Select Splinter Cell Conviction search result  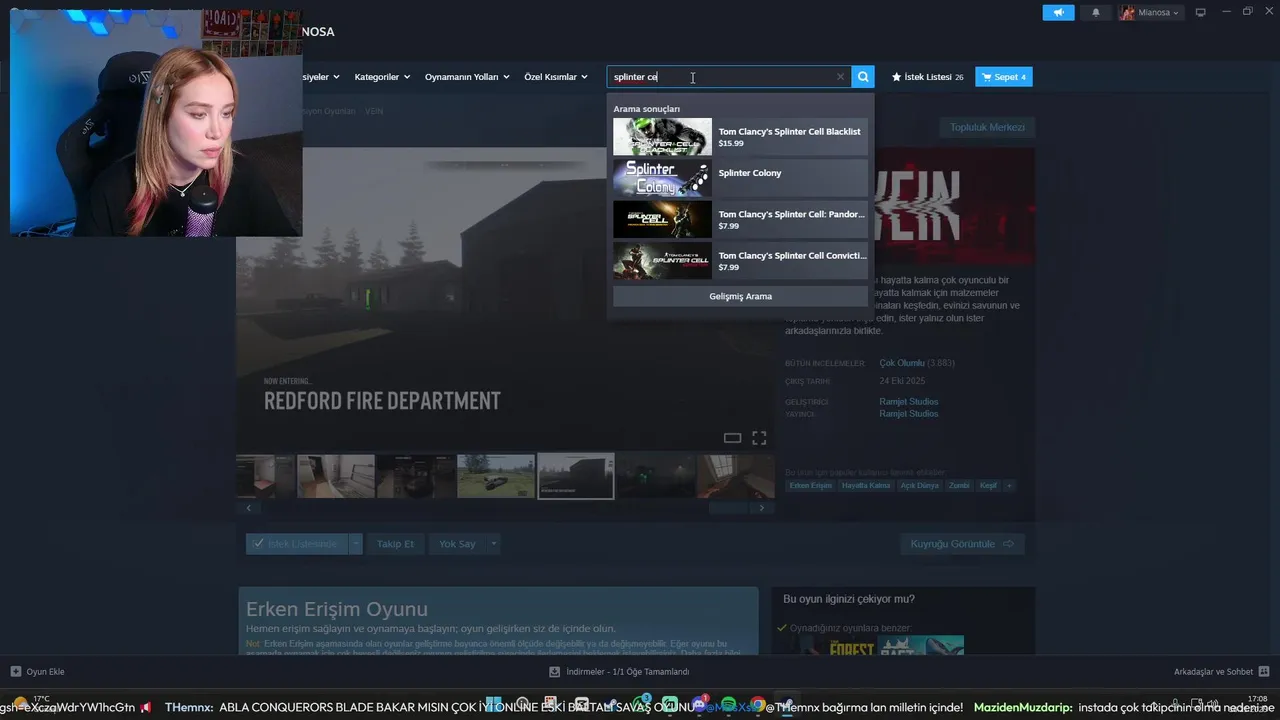tap(740, 260)
